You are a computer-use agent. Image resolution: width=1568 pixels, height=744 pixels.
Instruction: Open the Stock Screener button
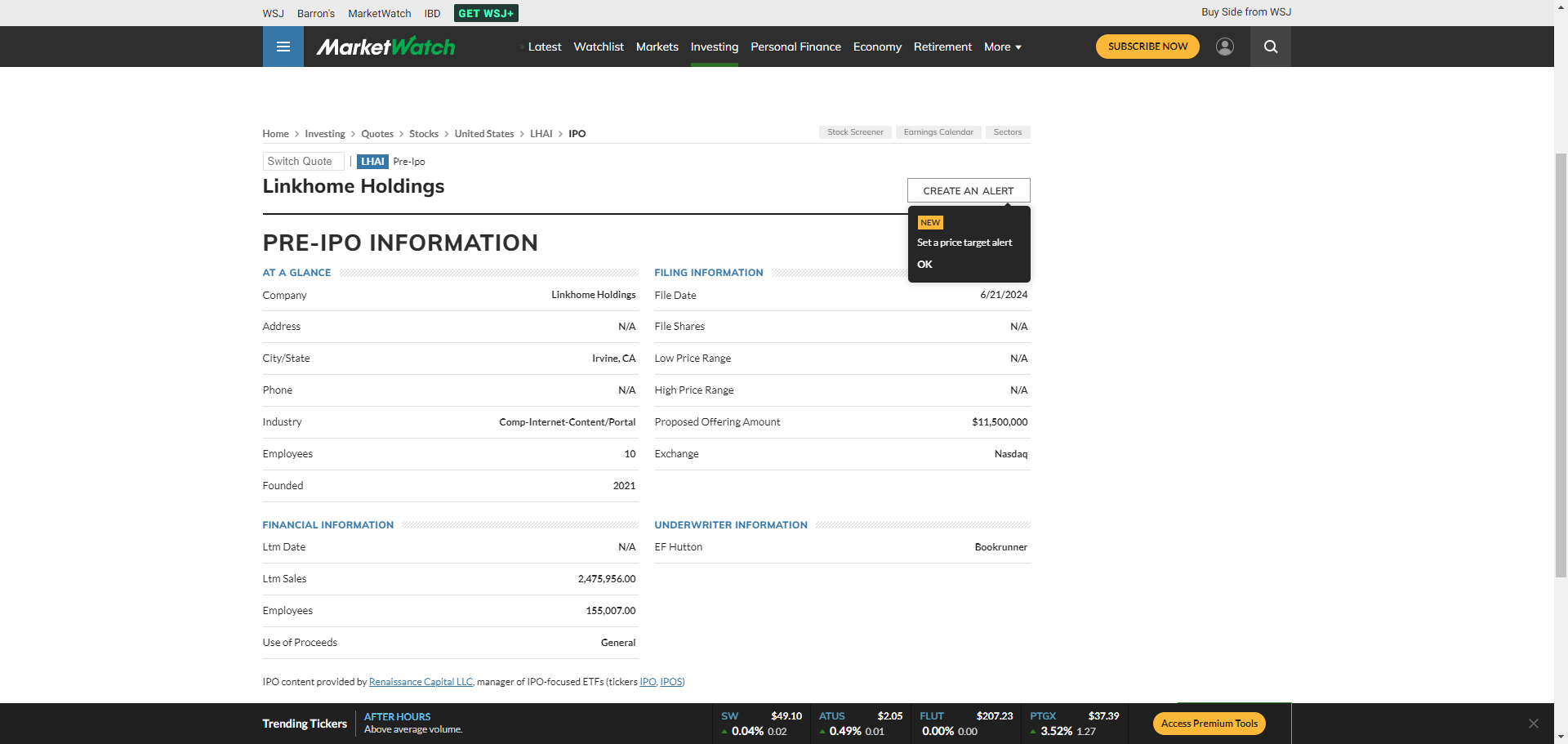[855, 132]
